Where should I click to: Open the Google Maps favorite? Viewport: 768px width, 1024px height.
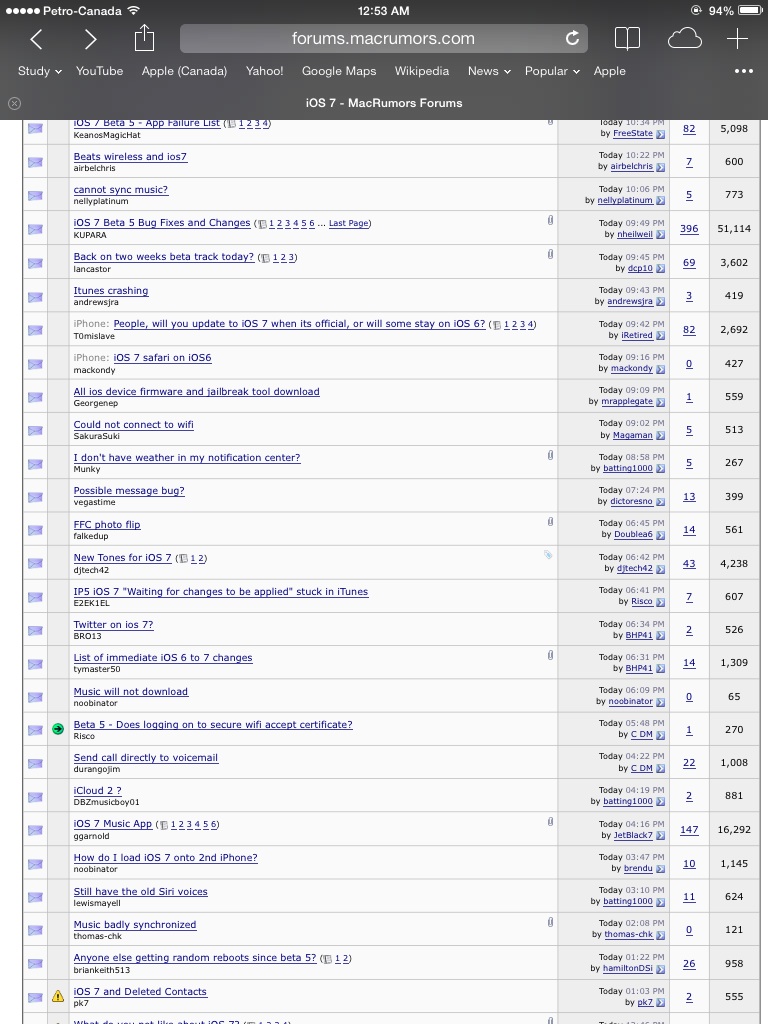click(339, 71)
